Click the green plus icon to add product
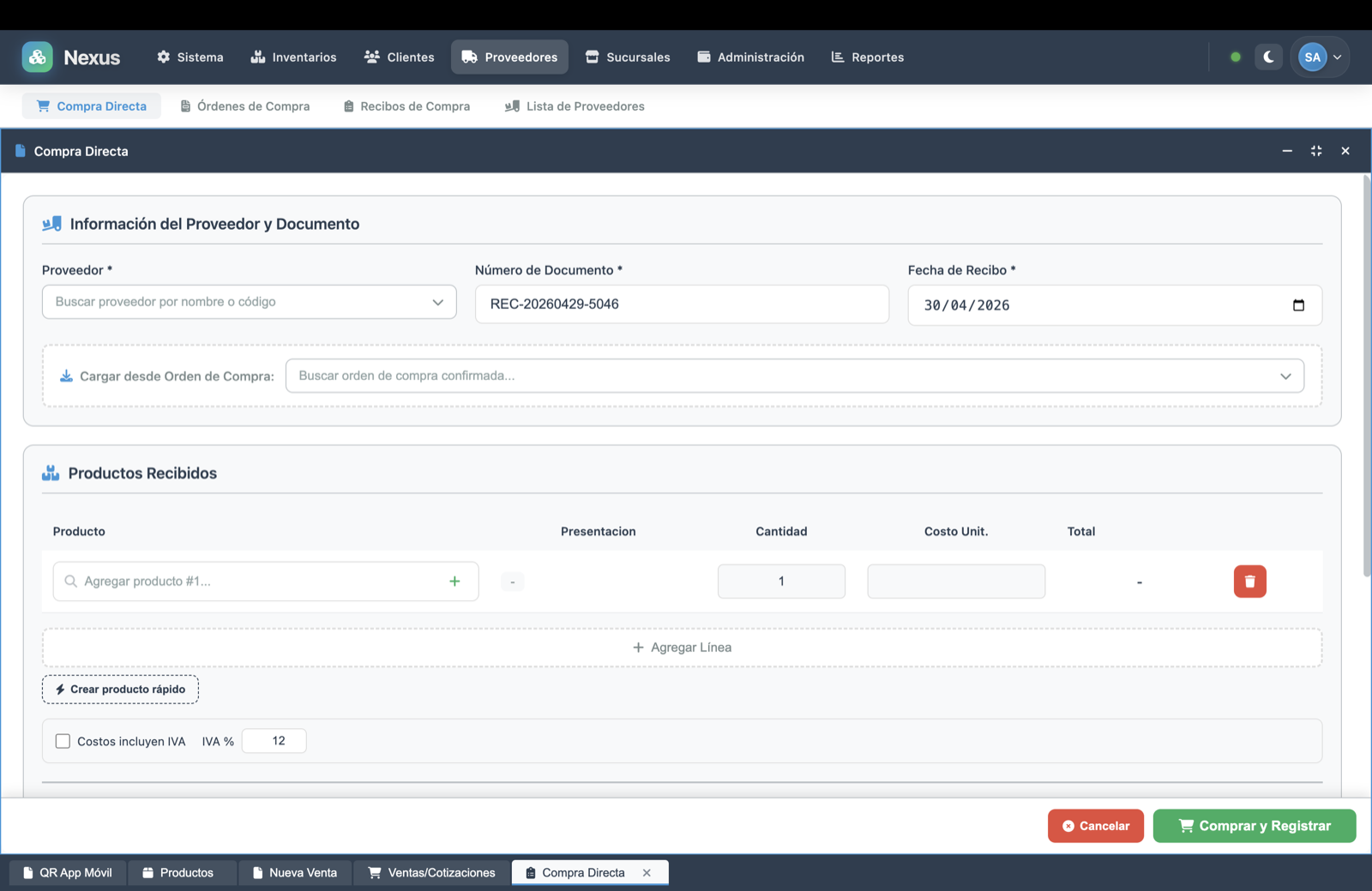The width and height of the screenshot is (1372, 891). click(454, 581)
